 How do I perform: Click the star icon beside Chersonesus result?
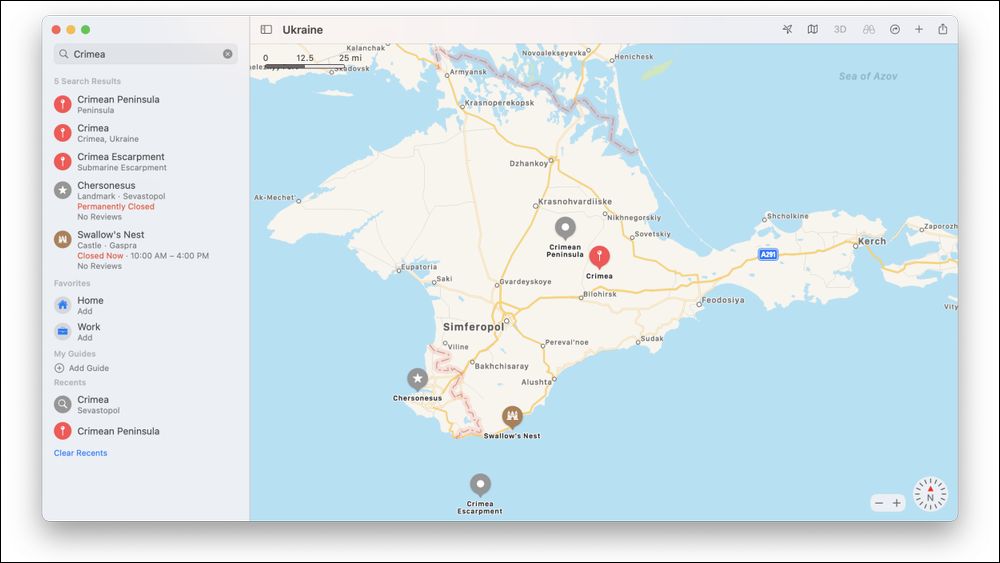(x=62, y=190)
